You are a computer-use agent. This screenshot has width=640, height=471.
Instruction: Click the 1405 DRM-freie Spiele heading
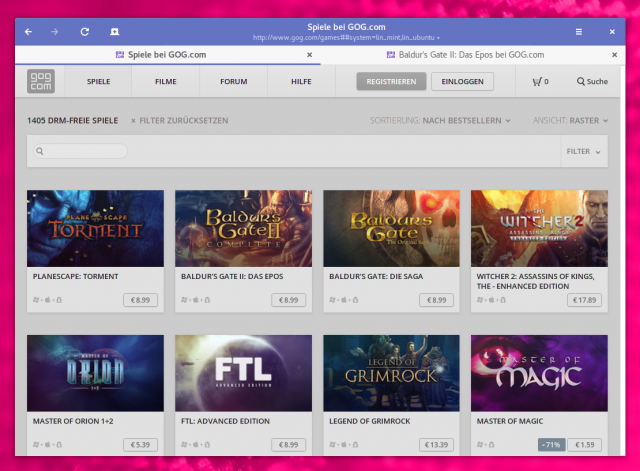point(73,120)
